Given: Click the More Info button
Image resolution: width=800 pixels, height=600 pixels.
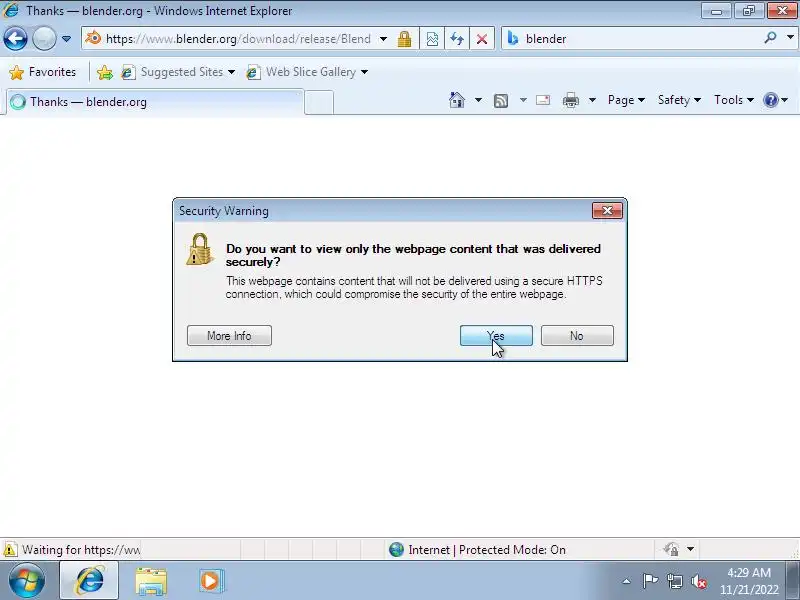Looking at the screenshot, I should click(x=229, y=336).
